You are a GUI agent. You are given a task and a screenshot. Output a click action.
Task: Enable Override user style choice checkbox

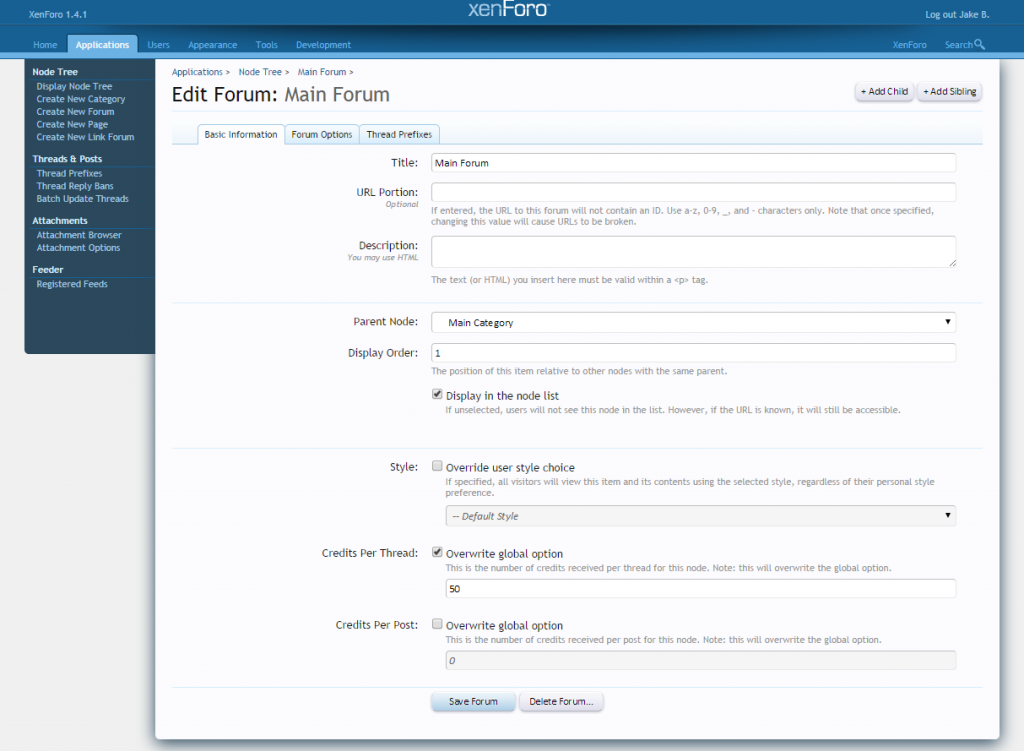tap(437, 466)
